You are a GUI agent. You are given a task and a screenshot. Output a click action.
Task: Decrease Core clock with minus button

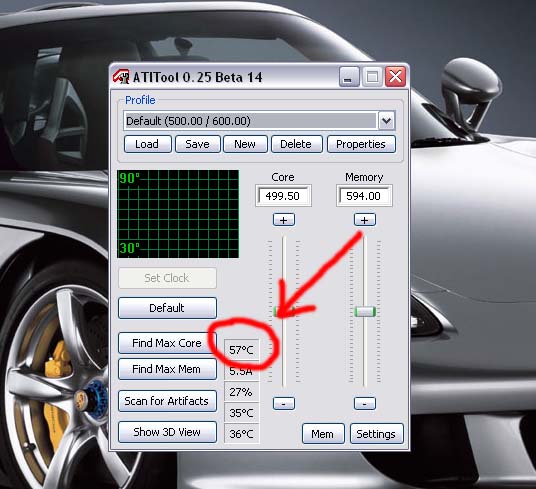(284, 404)
